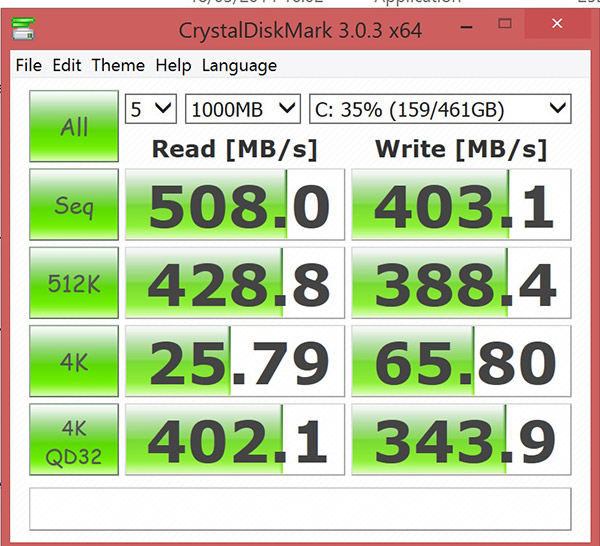Click the 512K read result 428.8

235,283
